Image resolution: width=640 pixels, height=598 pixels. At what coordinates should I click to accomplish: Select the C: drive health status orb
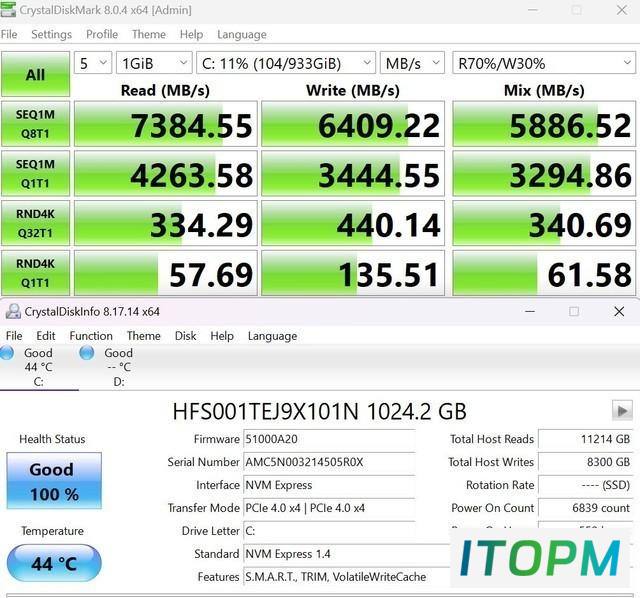pyautogui.click(x=7, y=353)
